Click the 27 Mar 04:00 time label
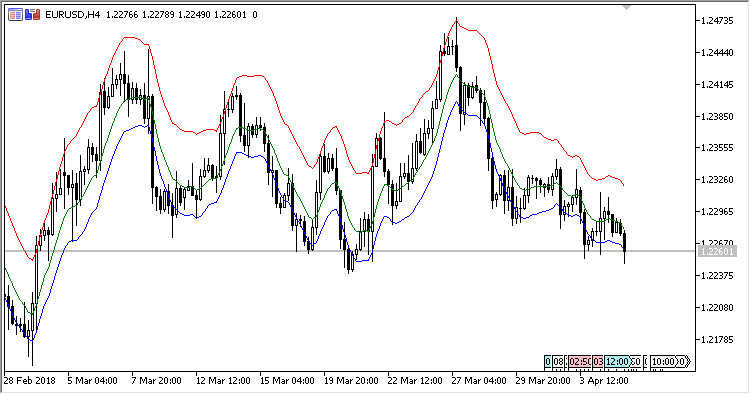 pos(479,381)
